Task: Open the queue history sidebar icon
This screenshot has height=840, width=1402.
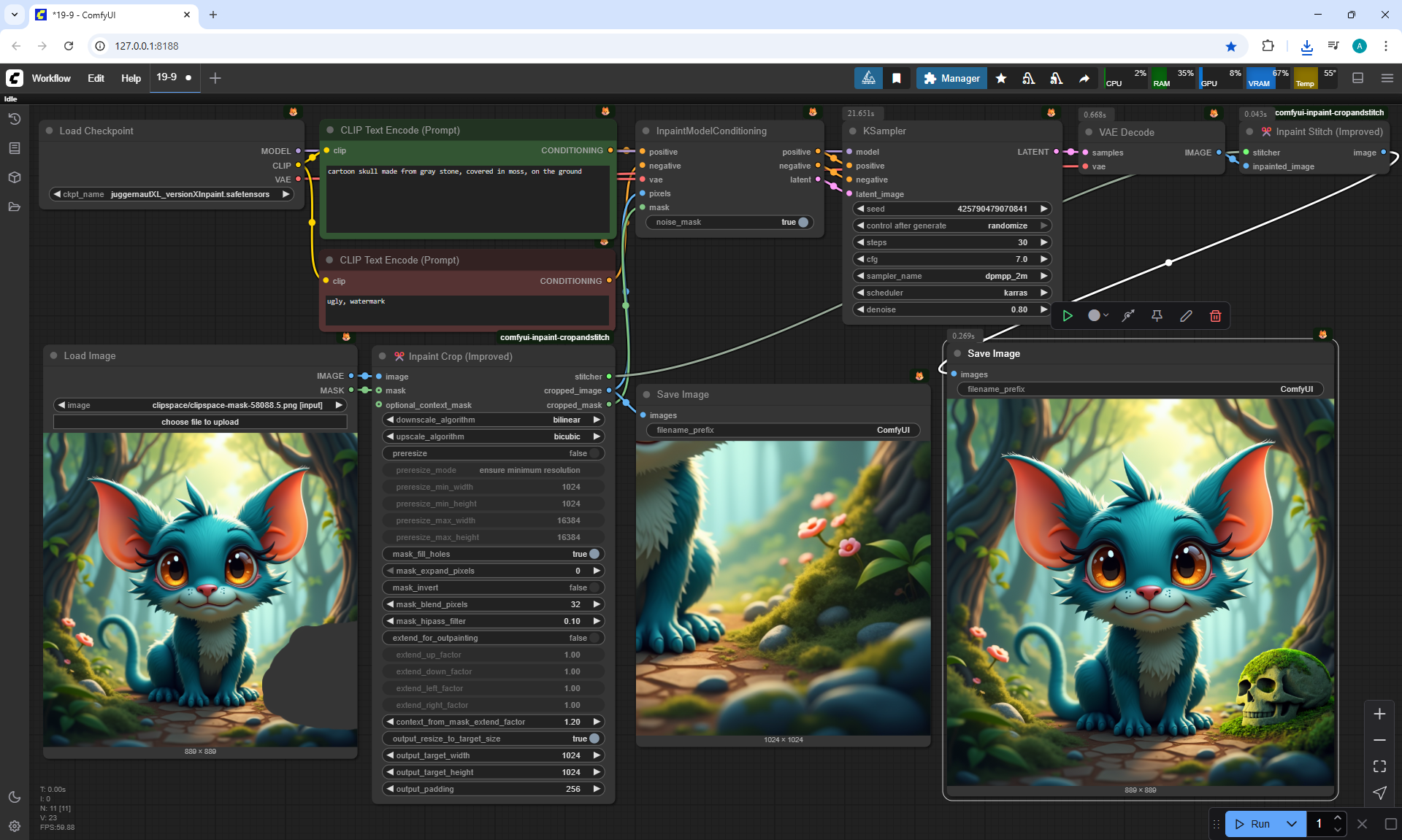Action: click(15, 119)
